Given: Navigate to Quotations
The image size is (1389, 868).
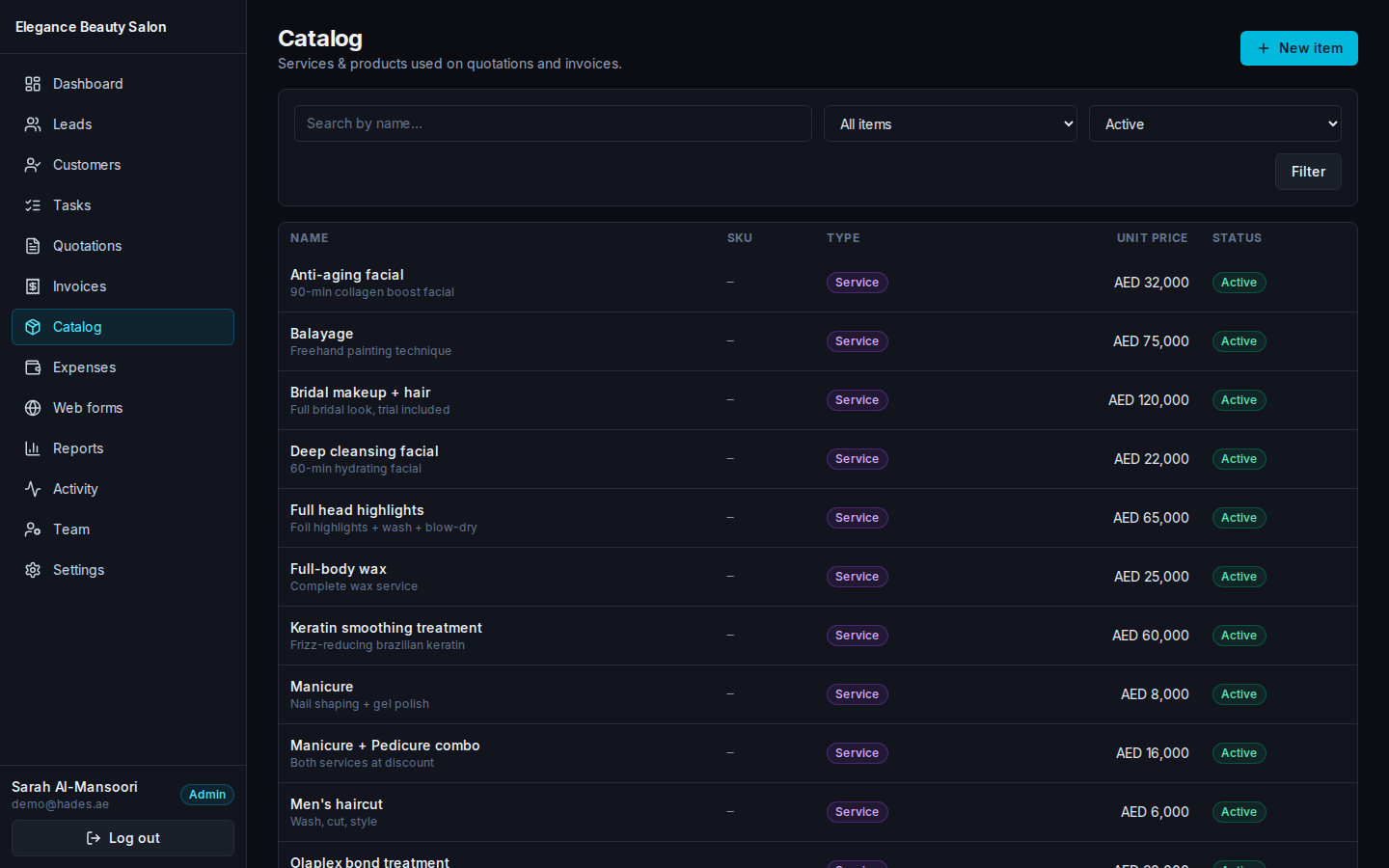Looking at the screenshot, I should coord(123,246).
